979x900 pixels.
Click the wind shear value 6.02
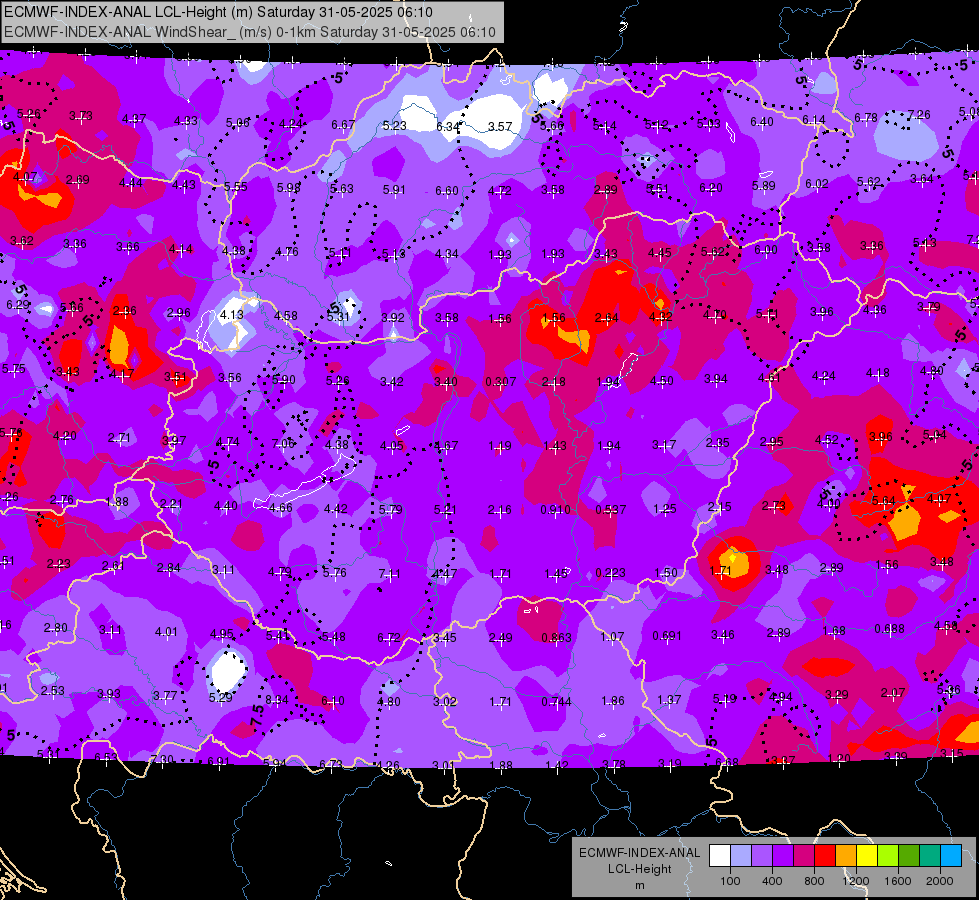tap(816, 184)
